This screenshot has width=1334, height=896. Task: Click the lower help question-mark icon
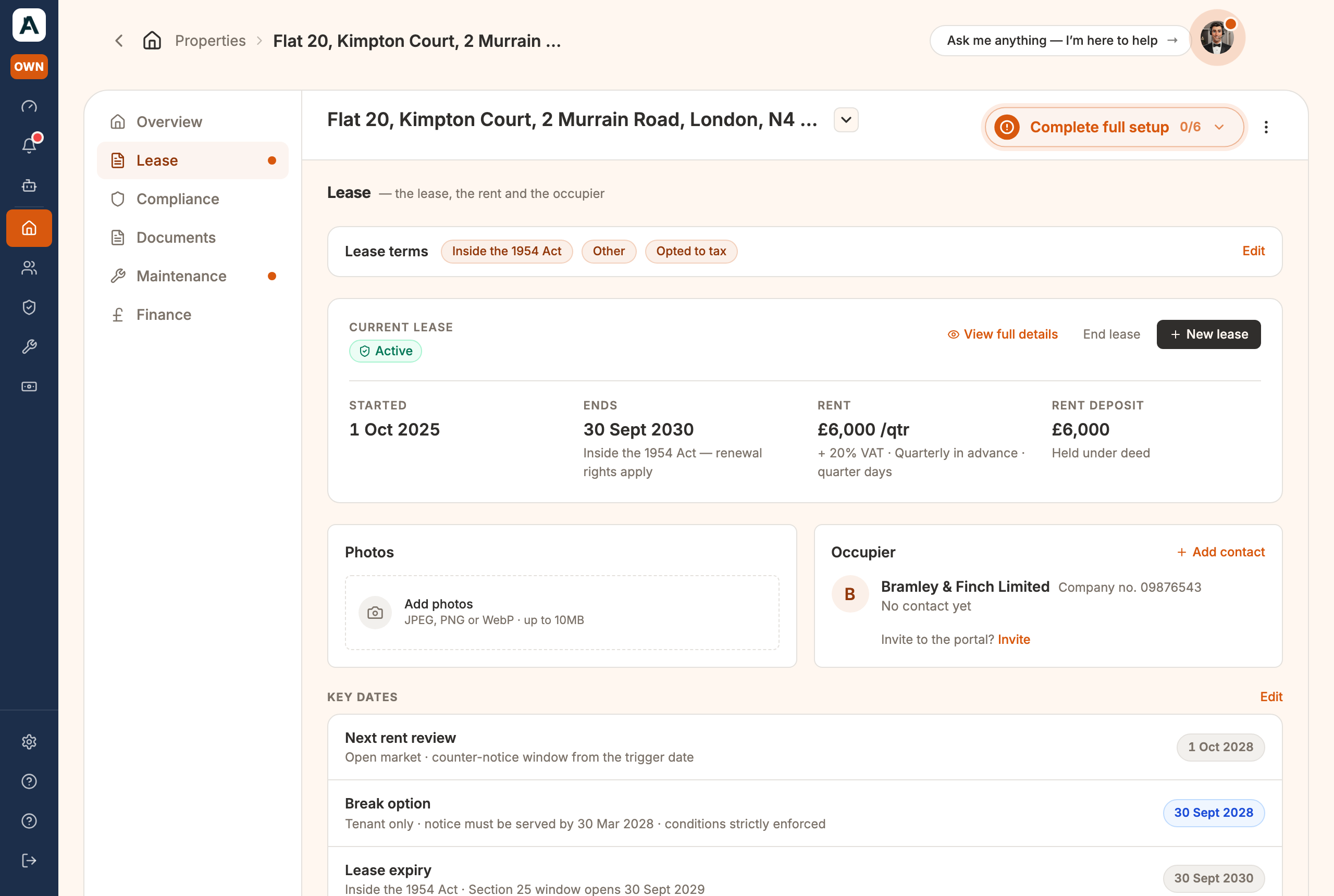29,821
